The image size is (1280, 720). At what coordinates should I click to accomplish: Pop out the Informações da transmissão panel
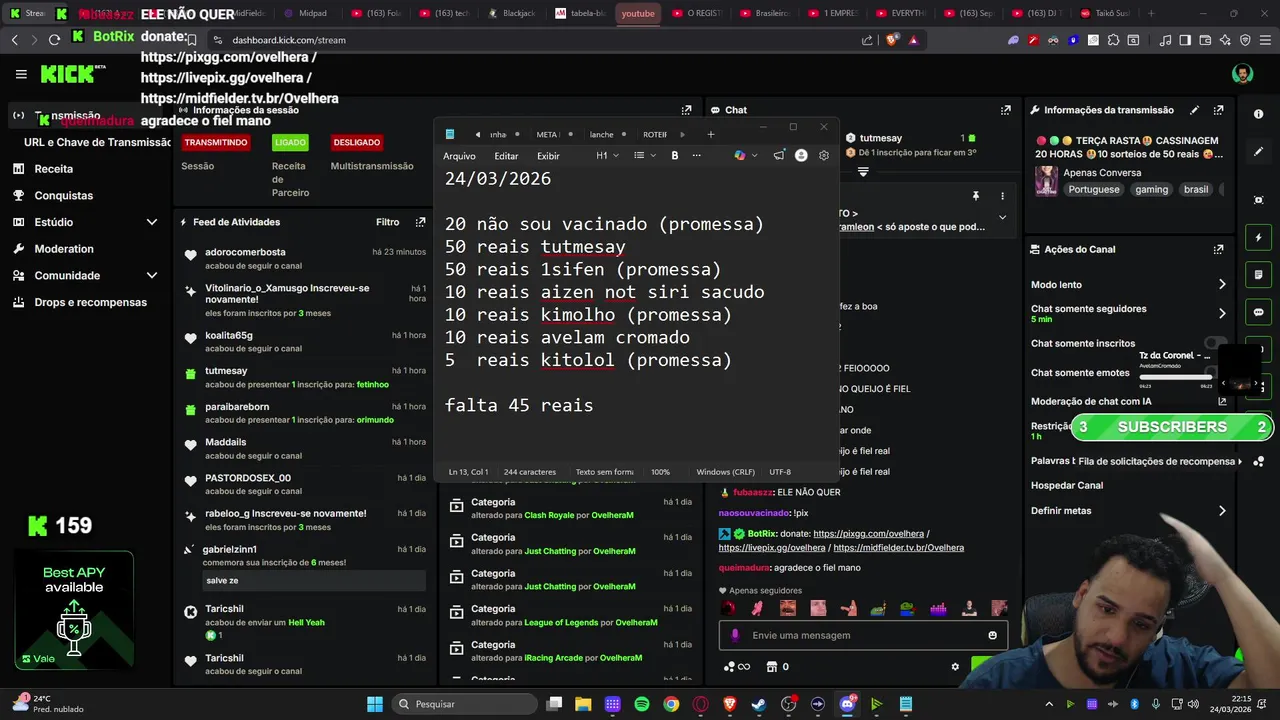point(1218,110)
